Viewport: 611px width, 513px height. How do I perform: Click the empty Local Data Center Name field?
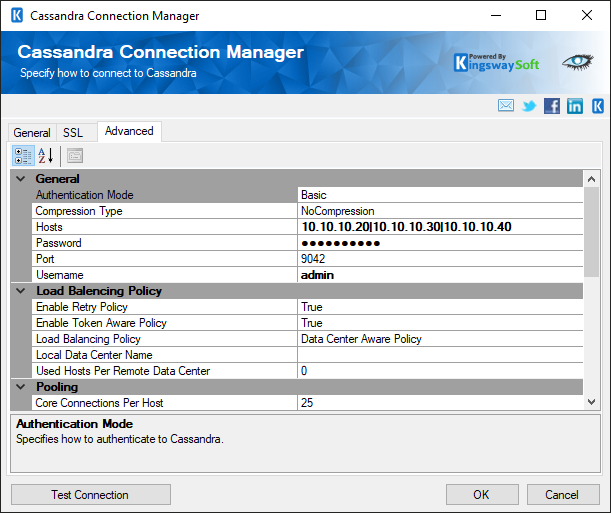pos(440,354)
